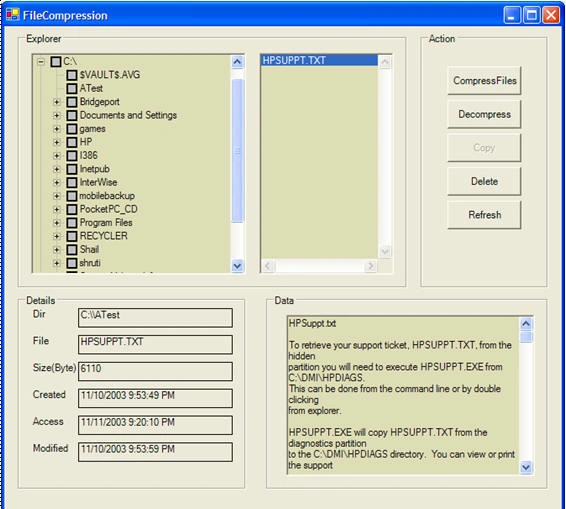Click into the Size(Byte) field

click(x=155, y=371)
